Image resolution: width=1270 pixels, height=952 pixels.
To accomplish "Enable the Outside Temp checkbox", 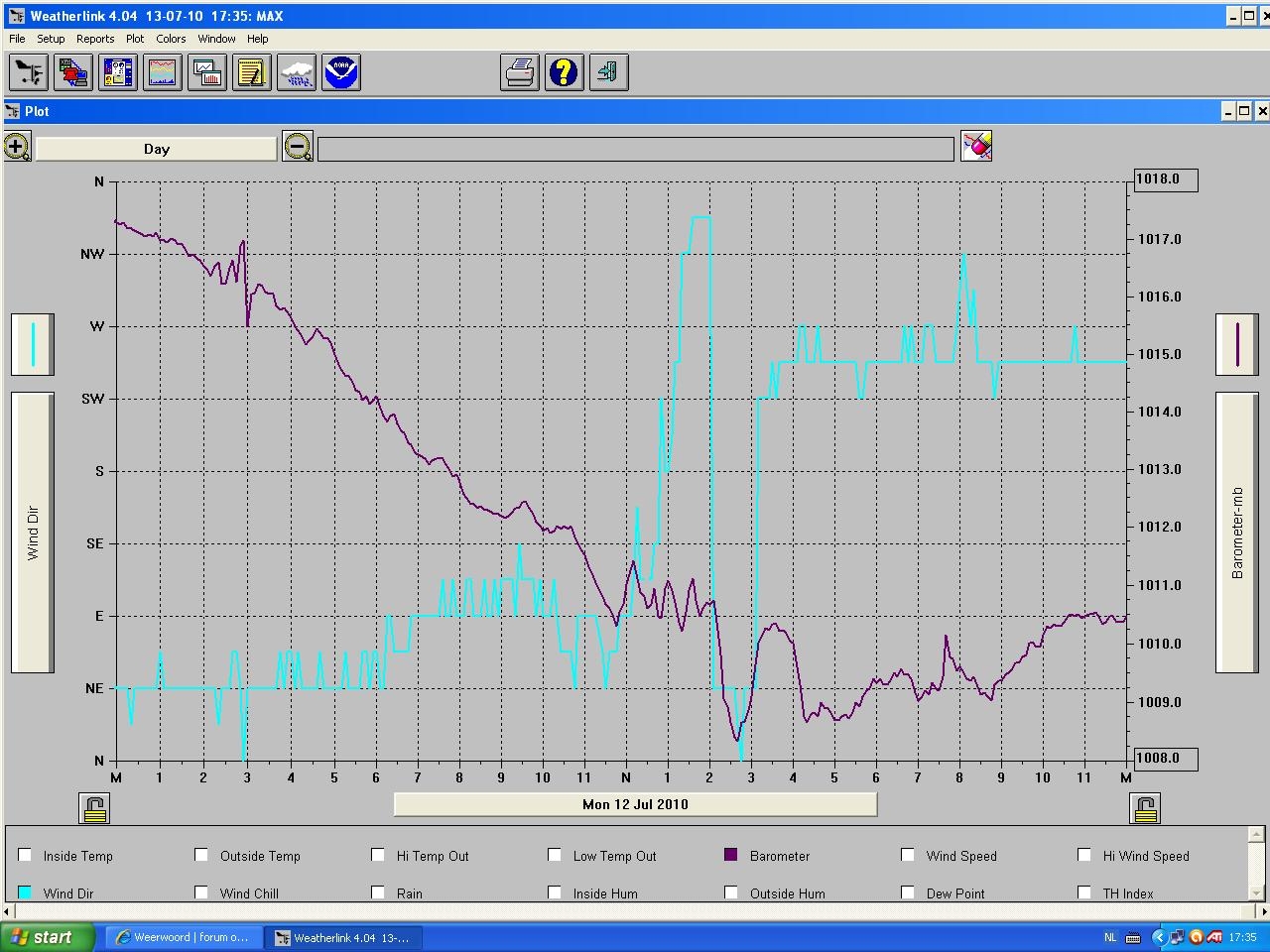I will point(201,855).
